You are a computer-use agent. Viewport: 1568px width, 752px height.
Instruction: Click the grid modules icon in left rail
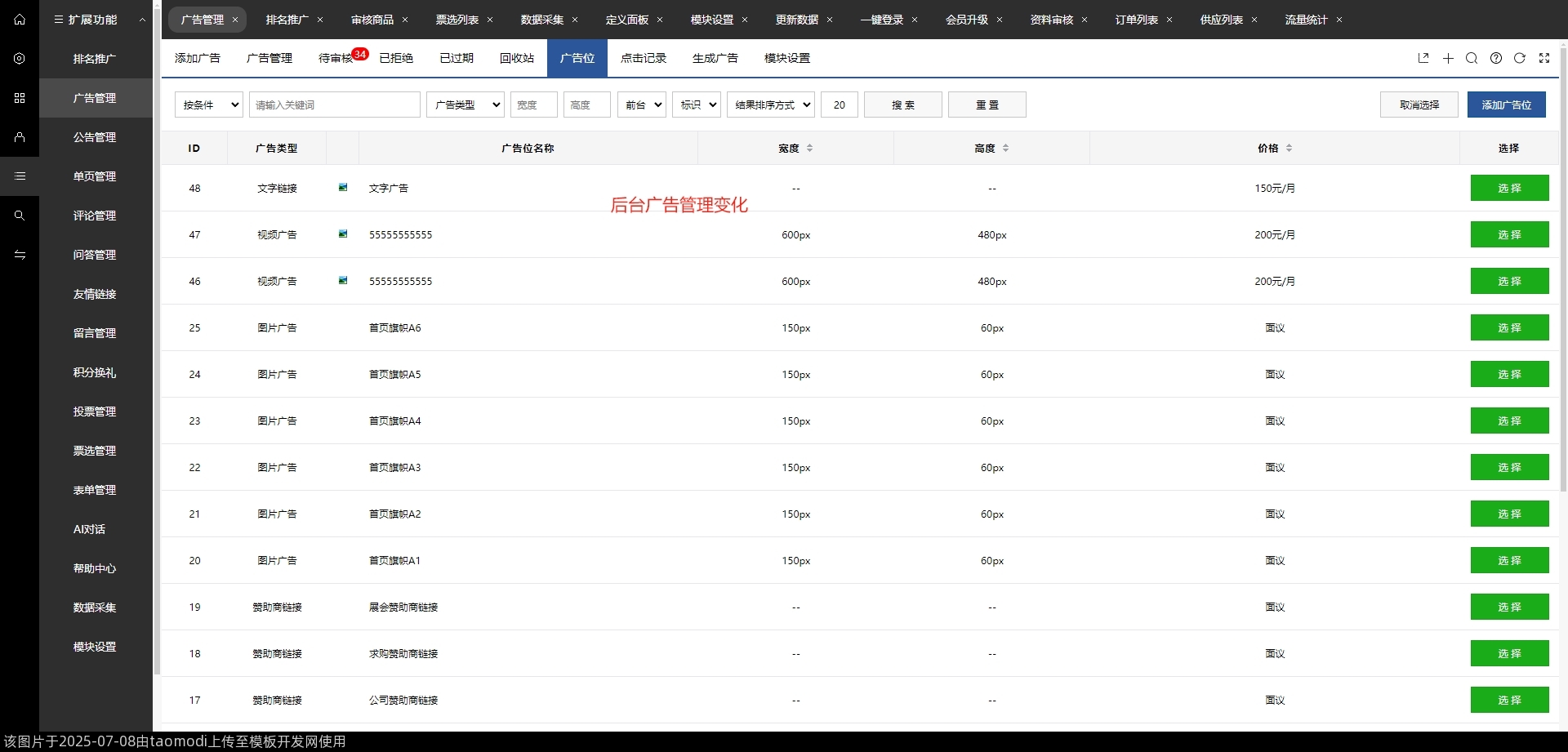click(x=20, y=98)
